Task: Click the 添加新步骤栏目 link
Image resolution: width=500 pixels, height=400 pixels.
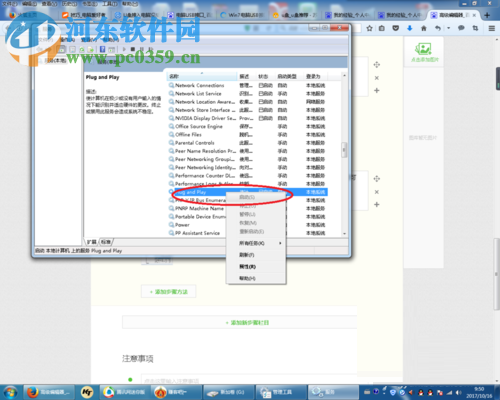Action: [247, 323]
